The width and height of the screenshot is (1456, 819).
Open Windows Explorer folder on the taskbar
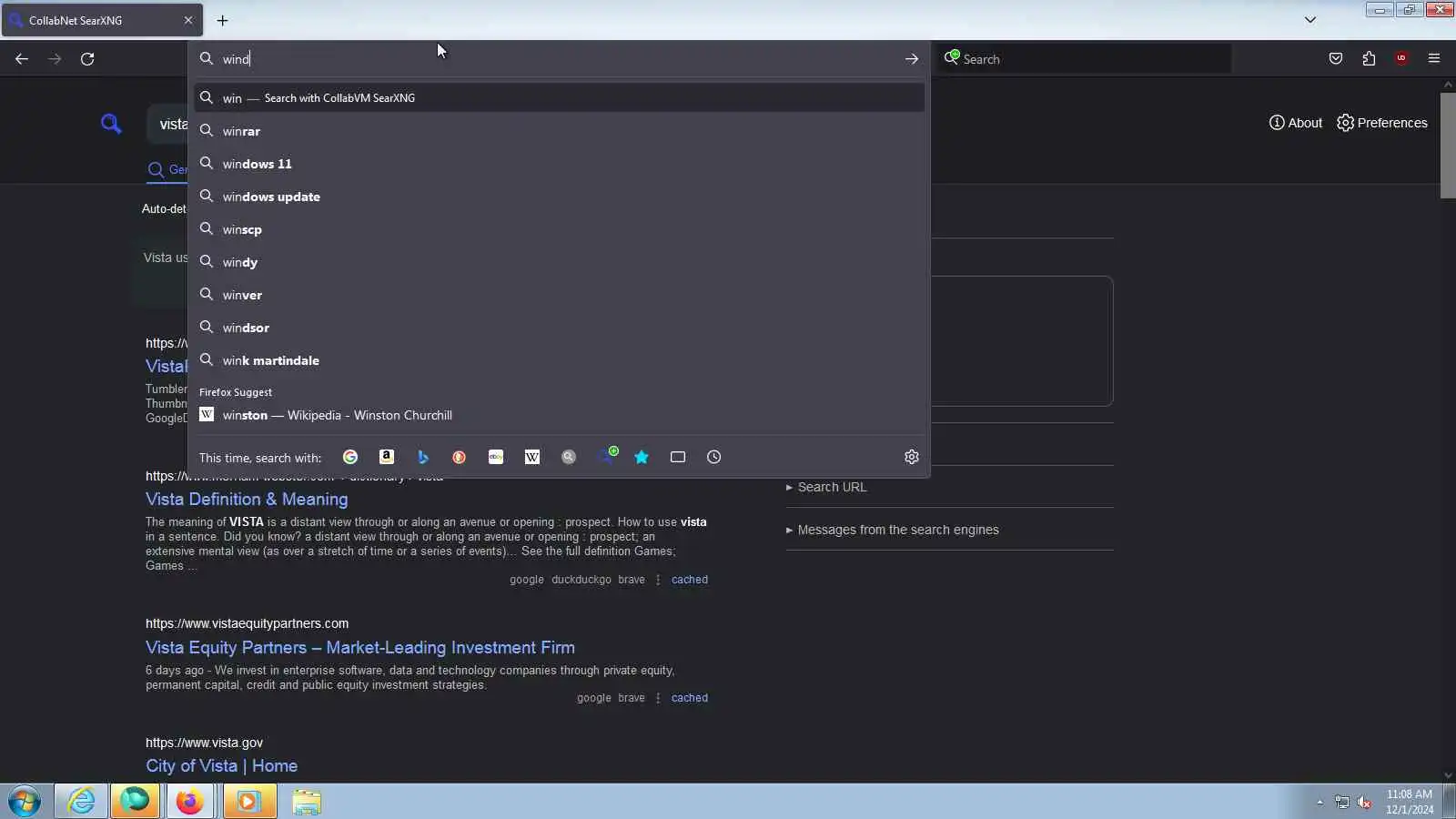tap(307, 802)
